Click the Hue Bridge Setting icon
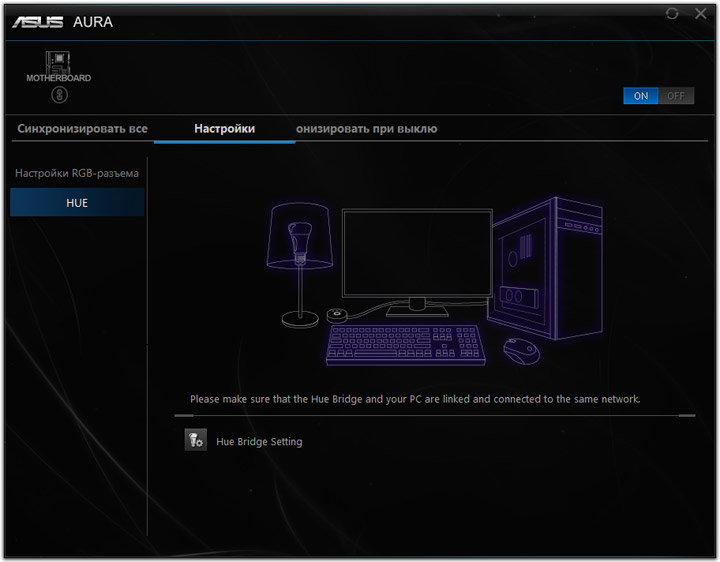The width and height of the screenshot is (720, 562). click(x=196, y=440)
